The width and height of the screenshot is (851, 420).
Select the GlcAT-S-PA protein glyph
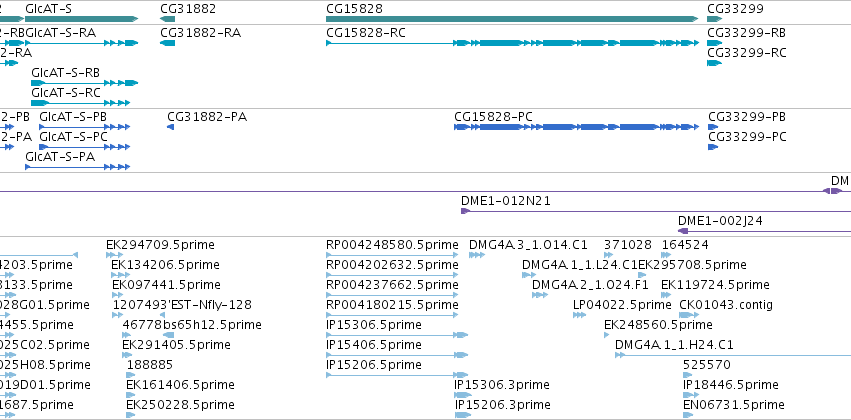point(78,167)
